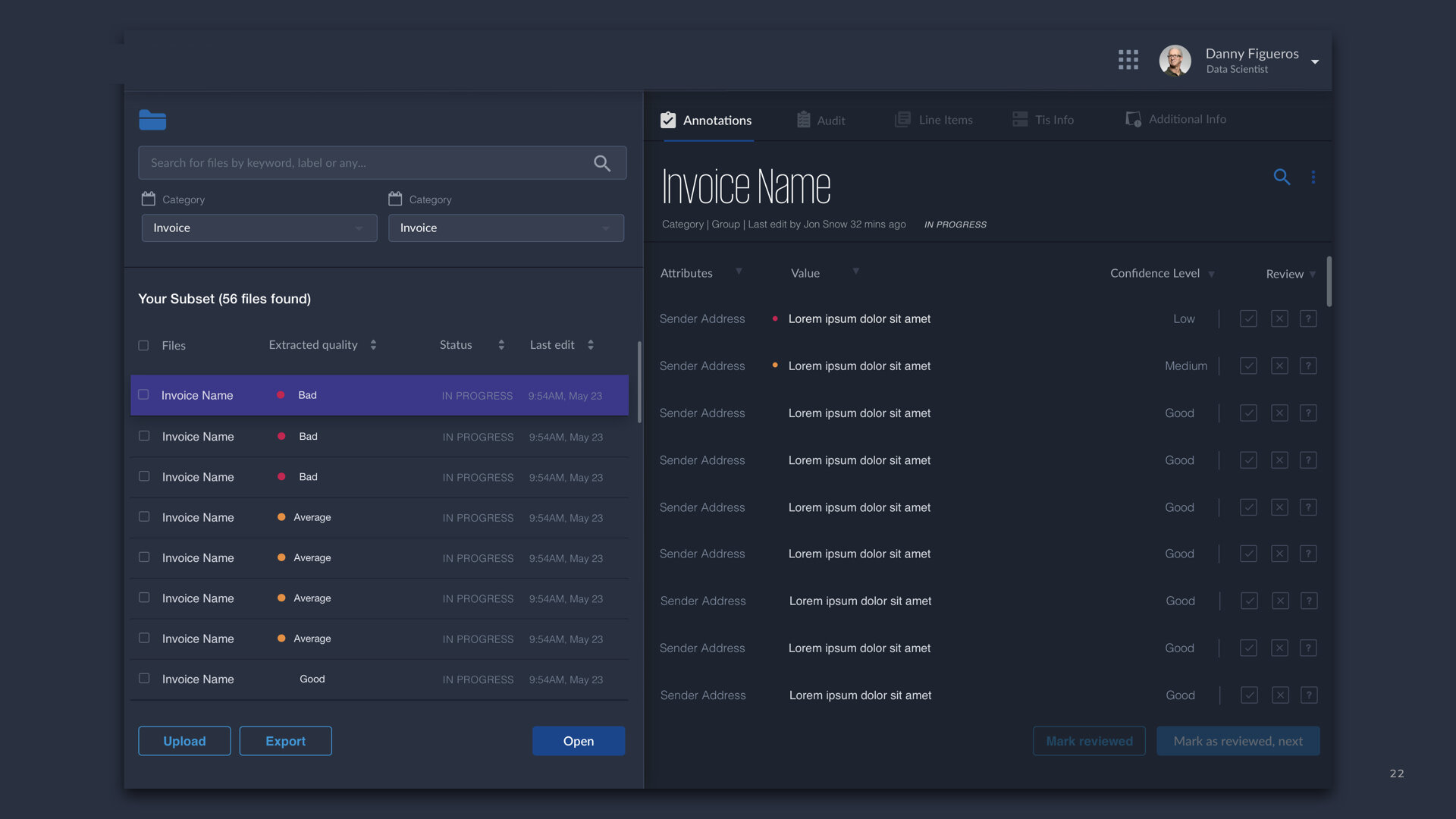Click the annotations panel vertical scrollbar
Screen dimensions: 1456x819
click(1329, 281)
